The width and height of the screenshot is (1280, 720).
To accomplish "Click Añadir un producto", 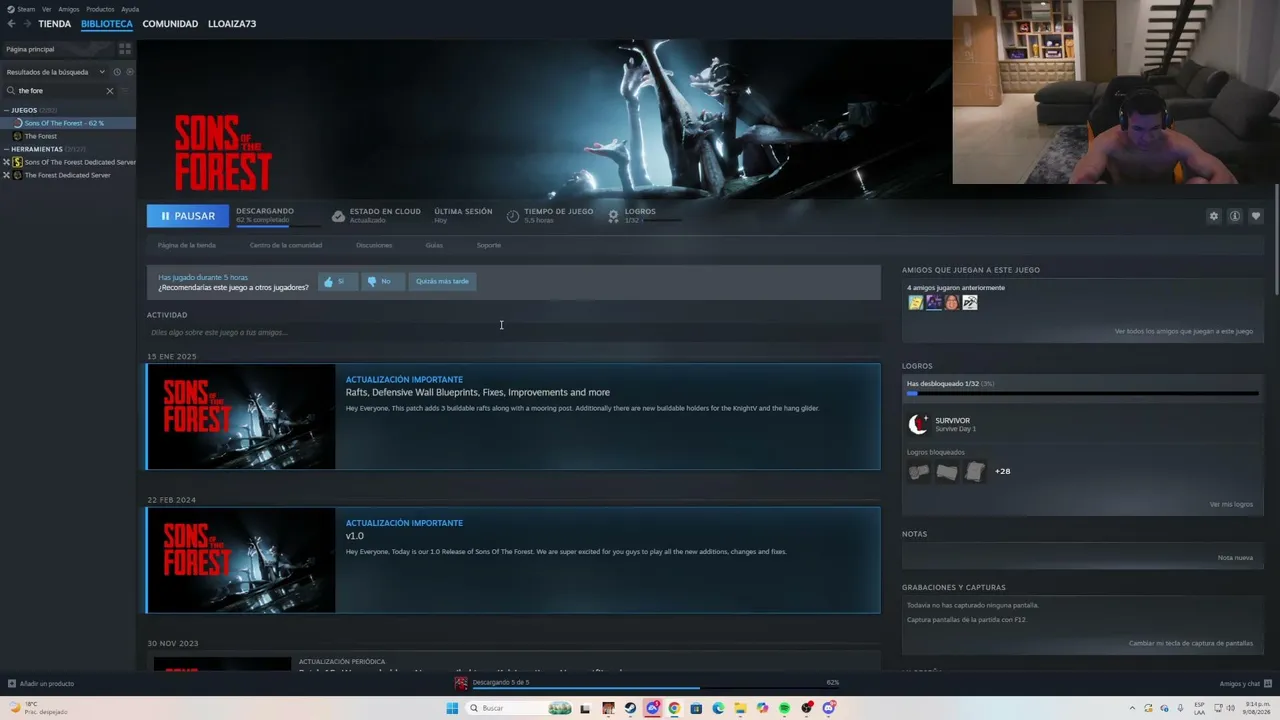I will pyautogui.click(x=41, y=684).
